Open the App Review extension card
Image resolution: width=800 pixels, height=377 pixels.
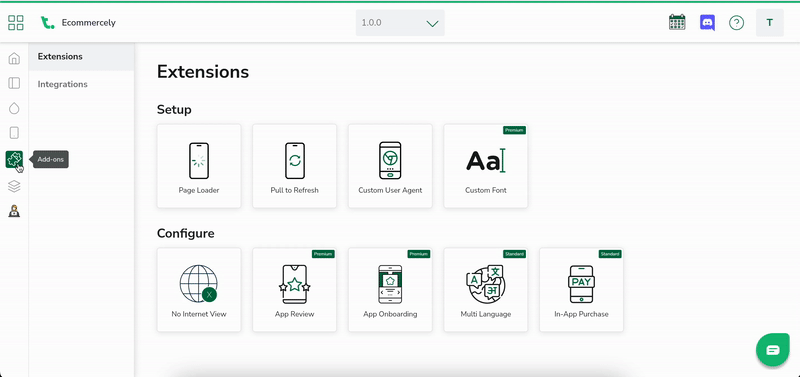294,290
